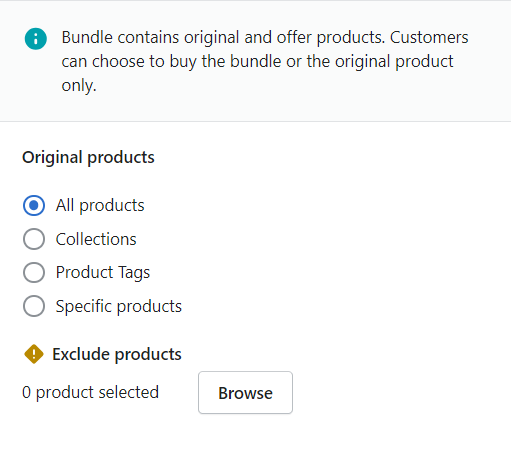
Task: Click the "All products" label text
Action: point(100,205)
